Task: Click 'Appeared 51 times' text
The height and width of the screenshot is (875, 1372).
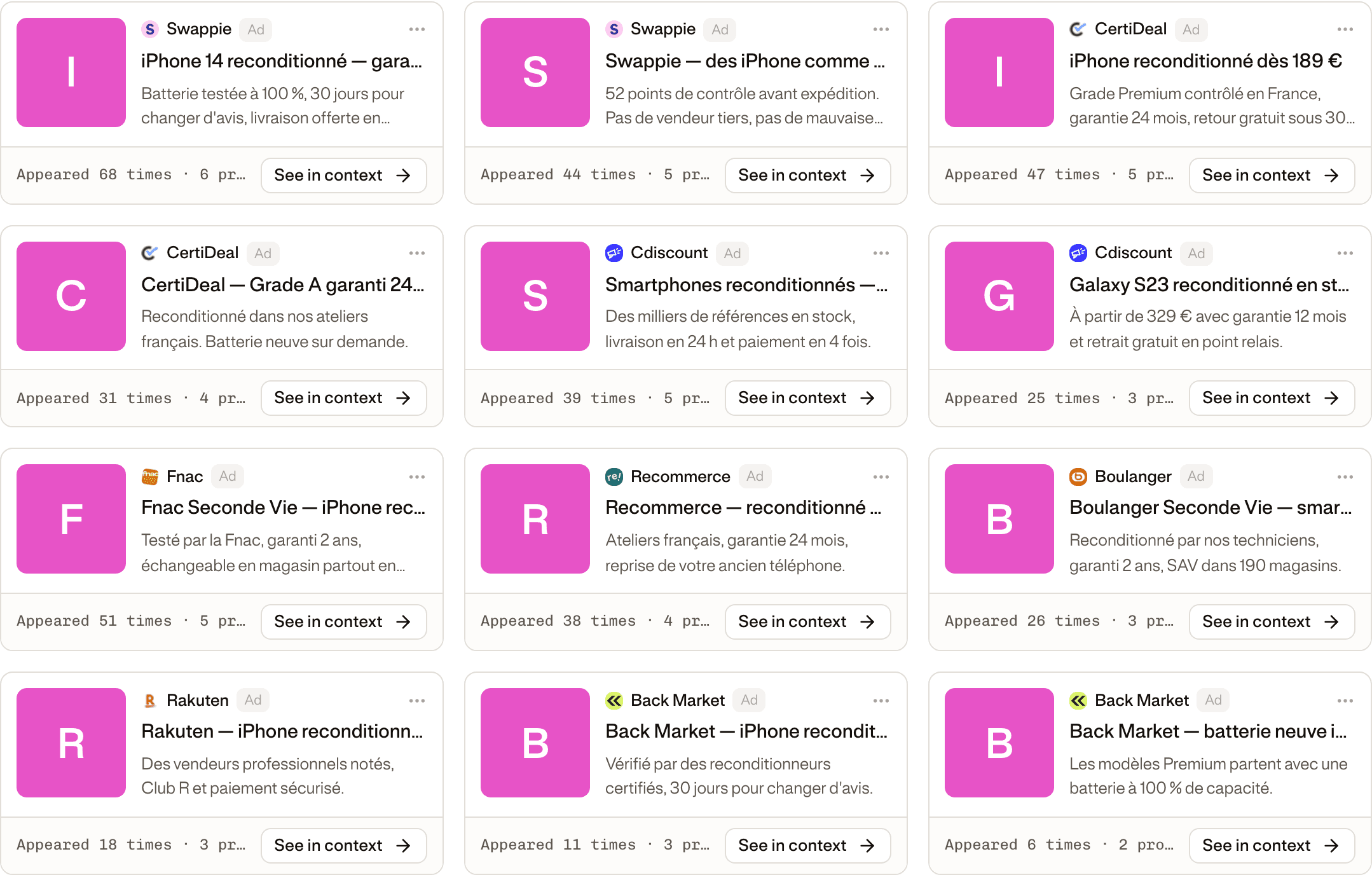Action: tap(94, 621)
